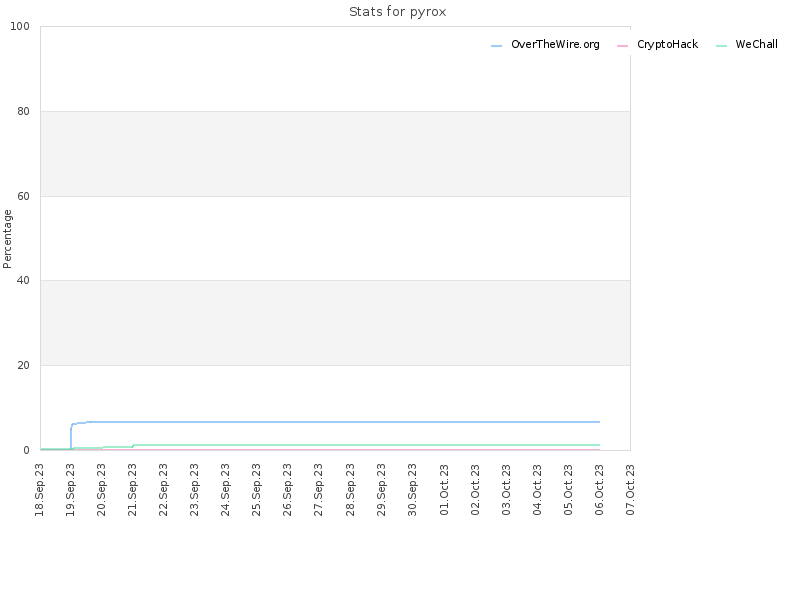Click the green WeChall legend swatch
This screenshot has height=600, width=800.
[721, 46]
